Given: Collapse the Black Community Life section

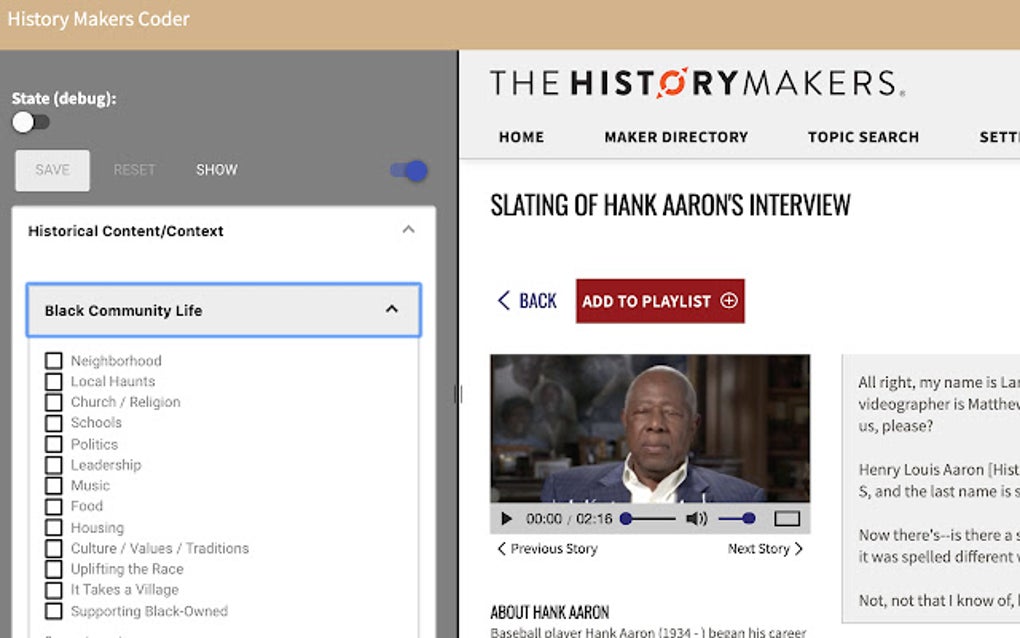Looking at the screenshot, I should tap(224, 310).
